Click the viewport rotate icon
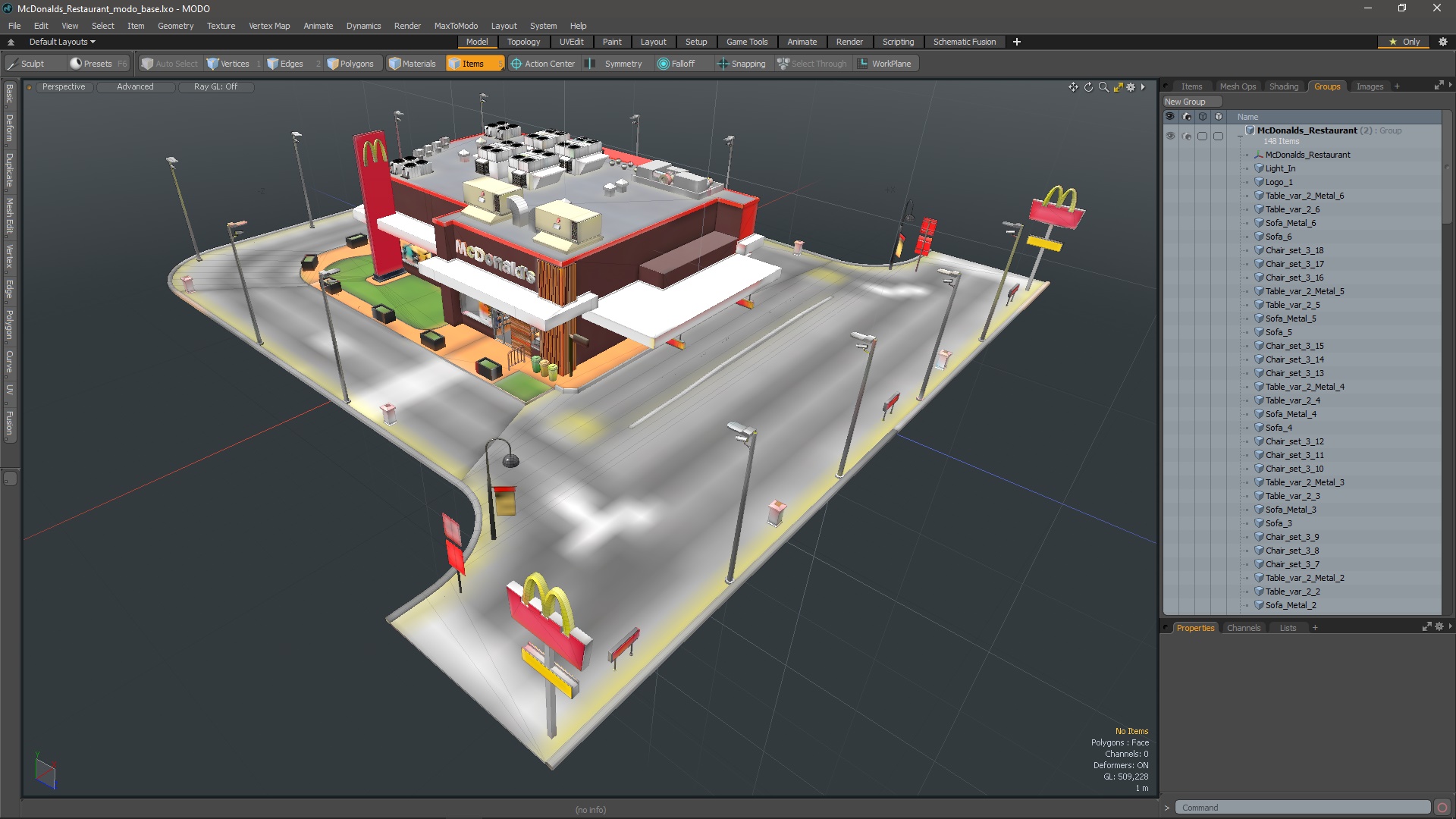Viewport: 1456px width, 819px height. (1088, 87)
